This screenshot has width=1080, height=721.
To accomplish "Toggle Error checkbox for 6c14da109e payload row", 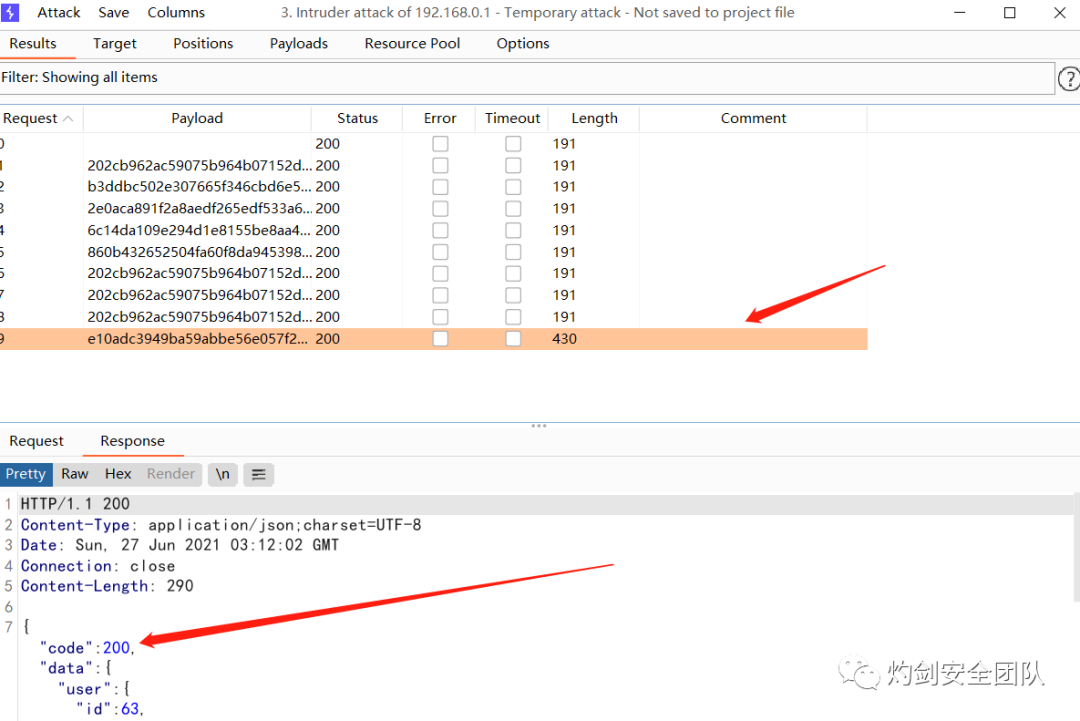I will click(440, 231).
